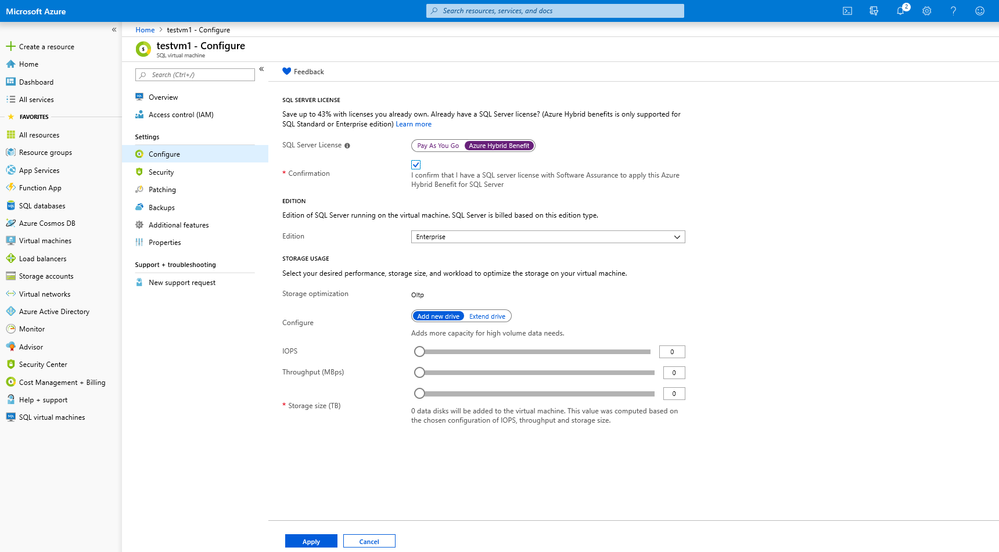The height and width of the screenshot is (552, 999).
Task: Open portal settings gear icon
Action: 927,11
